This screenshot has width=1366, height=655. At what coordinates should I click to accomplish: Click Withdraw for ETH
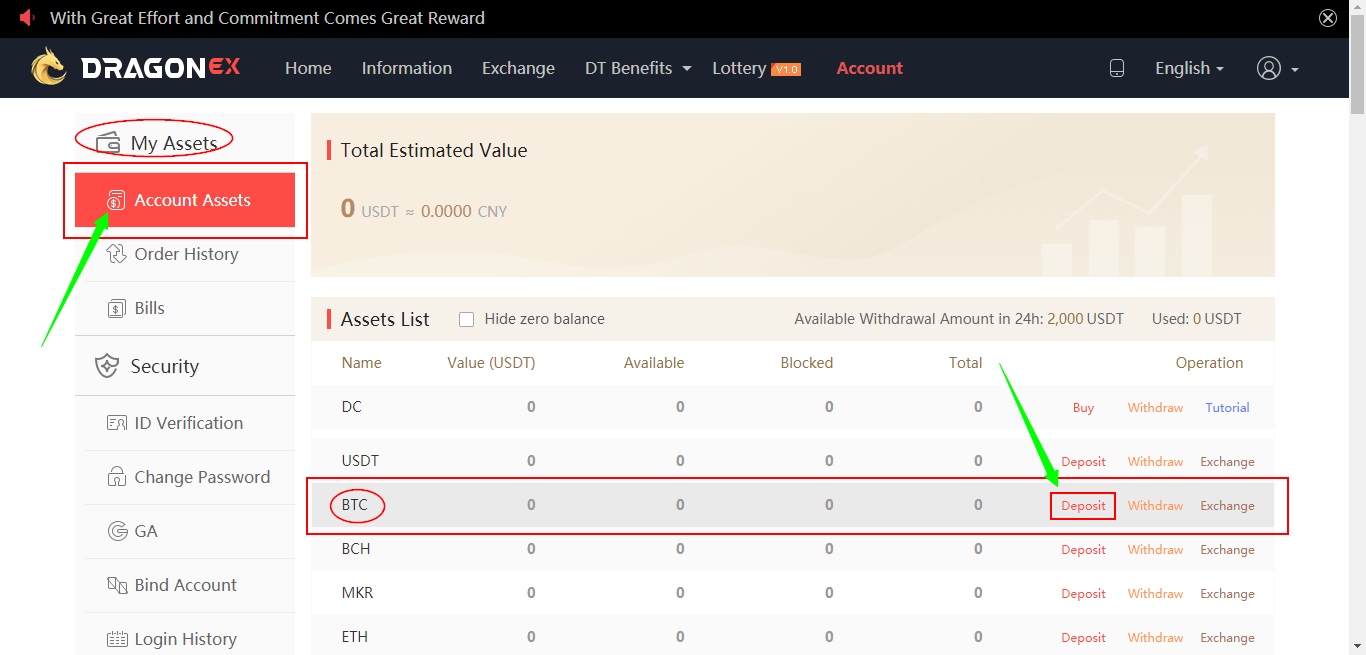coord(1155,638)
